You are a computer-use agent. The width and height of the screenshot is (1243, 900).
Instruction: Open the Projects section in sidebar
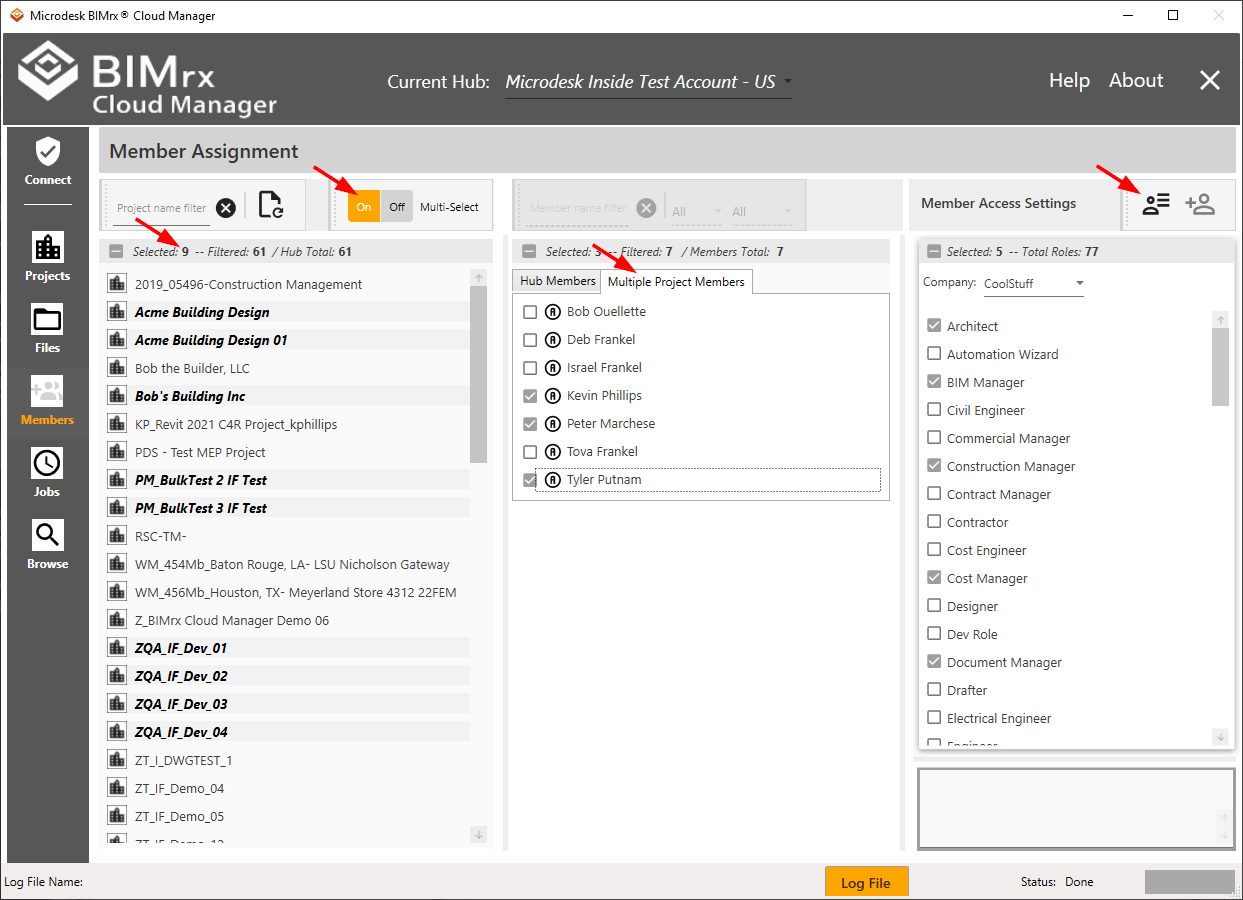tap(48, 257)
